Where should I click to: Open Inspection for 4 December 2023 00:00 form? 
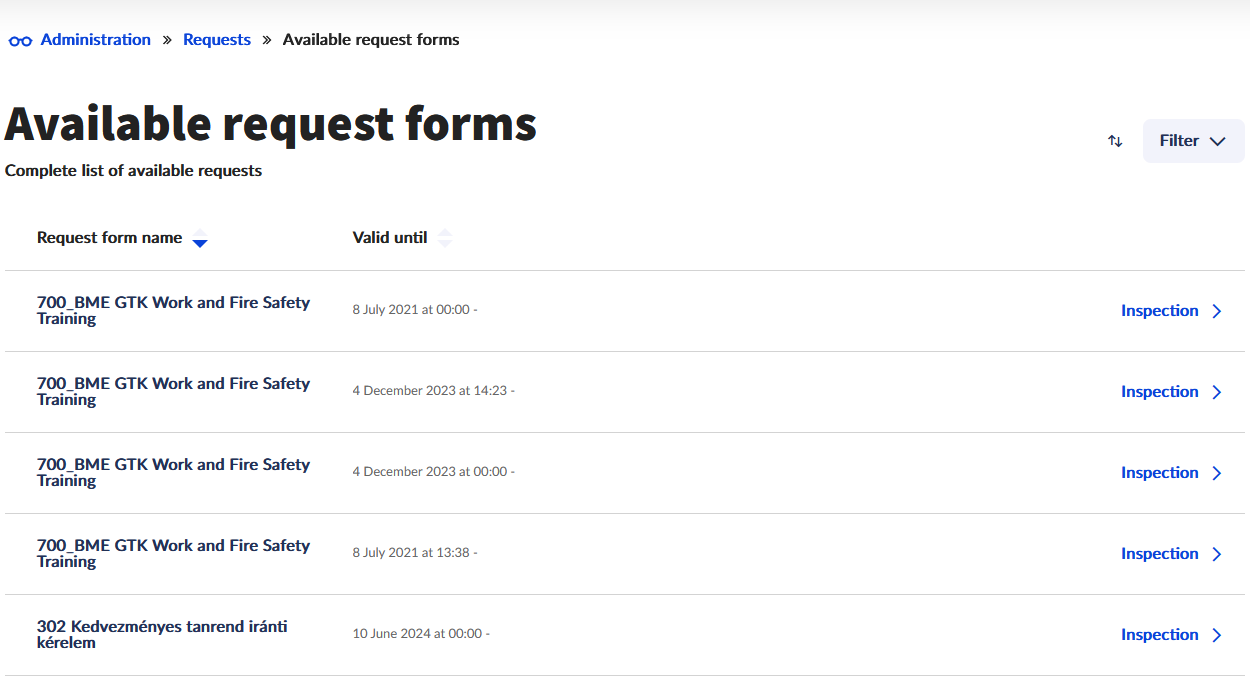1159,473
